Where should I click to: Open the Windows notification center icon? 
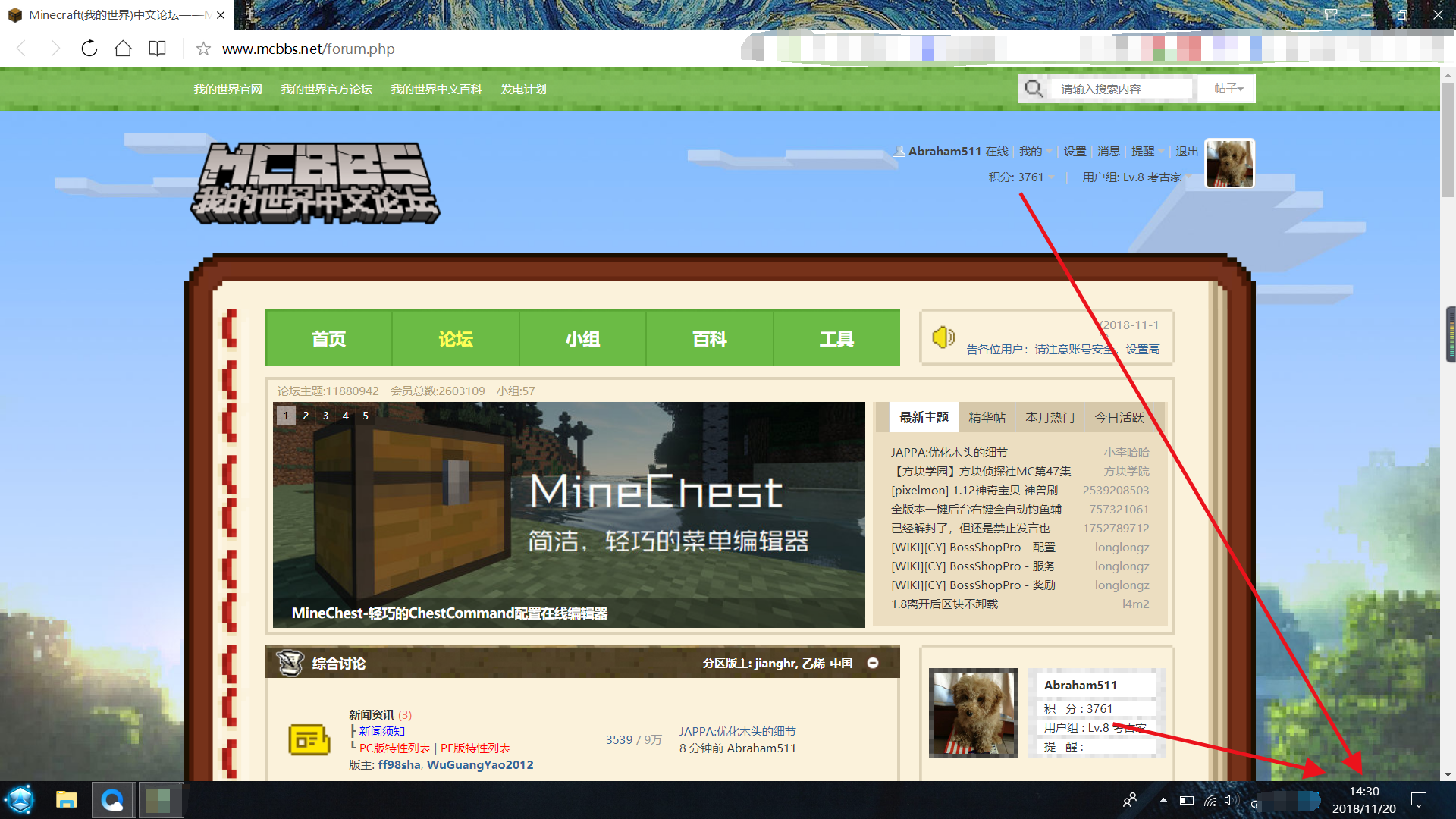click(1418, 800)
